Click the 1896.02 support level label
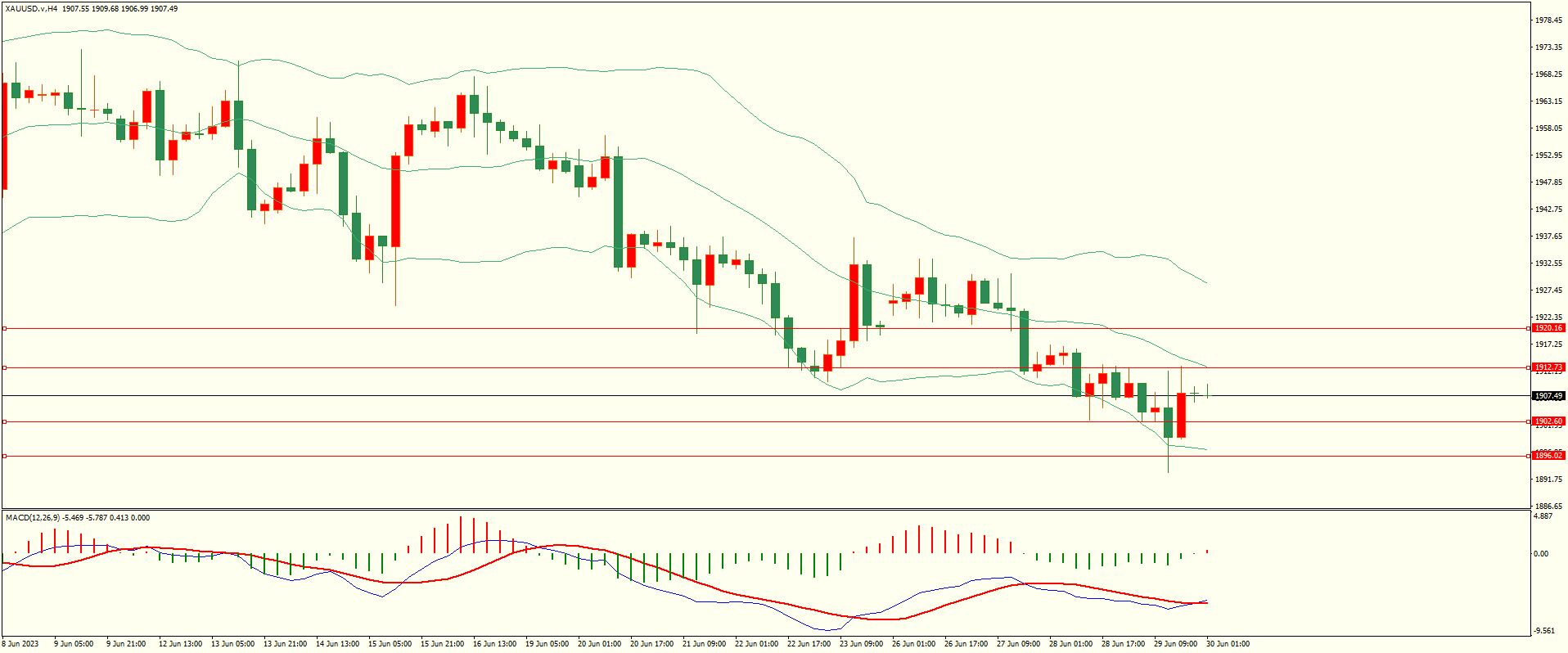 point(1548,456)
